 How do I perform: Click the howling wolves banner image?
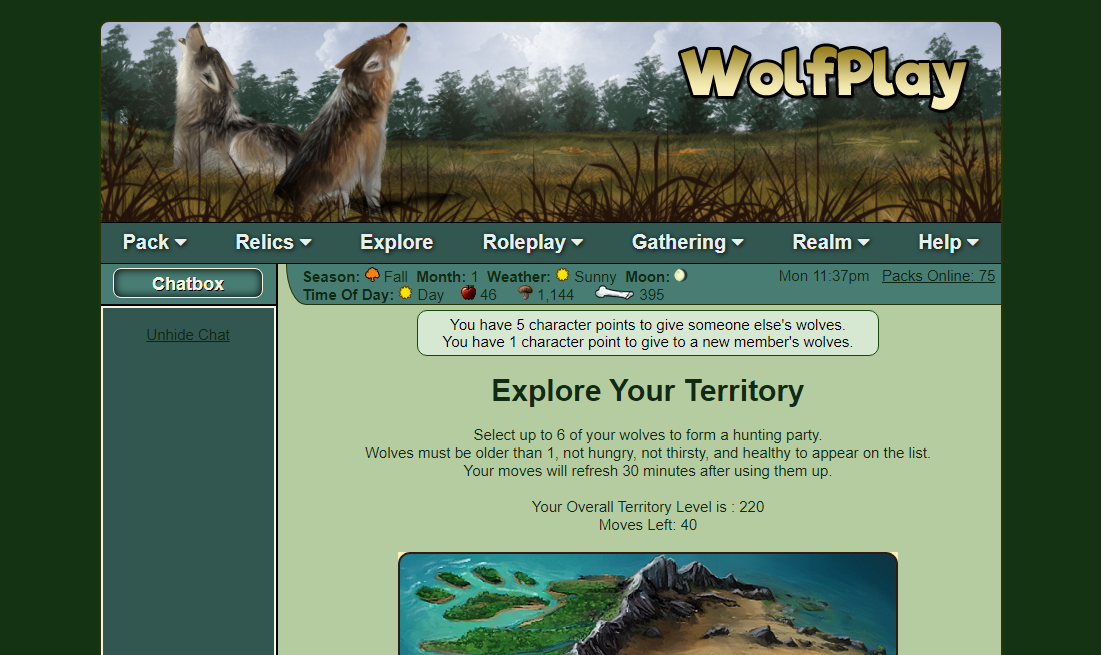click(551, 122)
